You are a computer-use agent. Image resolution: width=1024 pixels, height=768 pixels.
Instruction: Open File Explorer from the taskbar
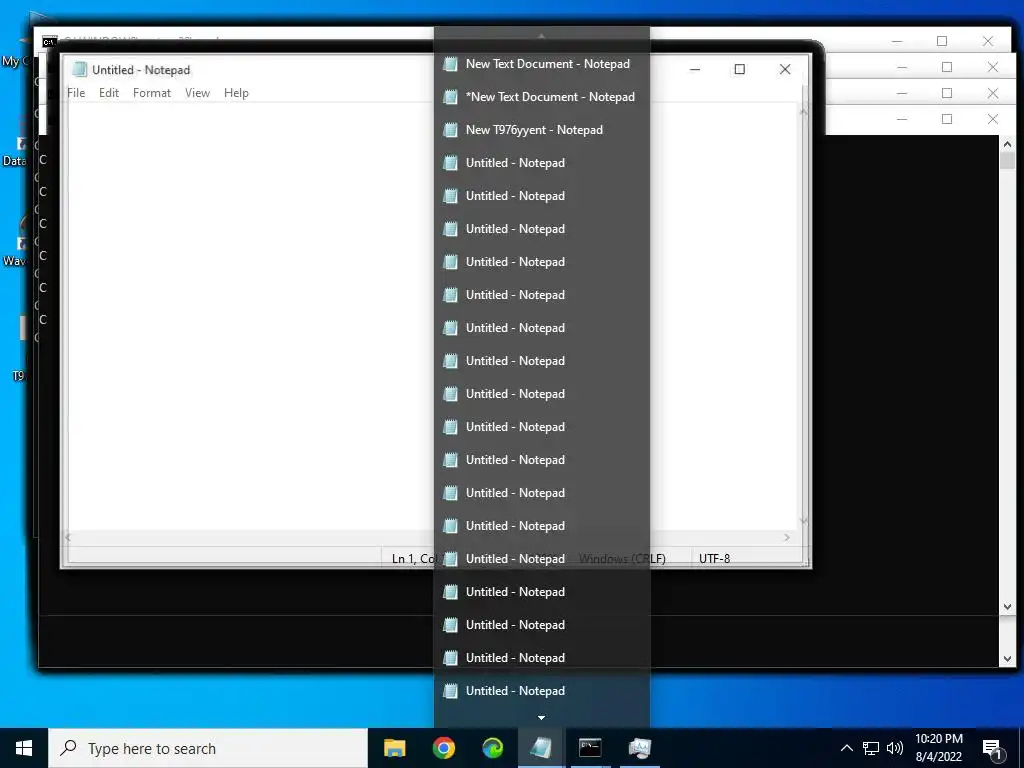394,748
